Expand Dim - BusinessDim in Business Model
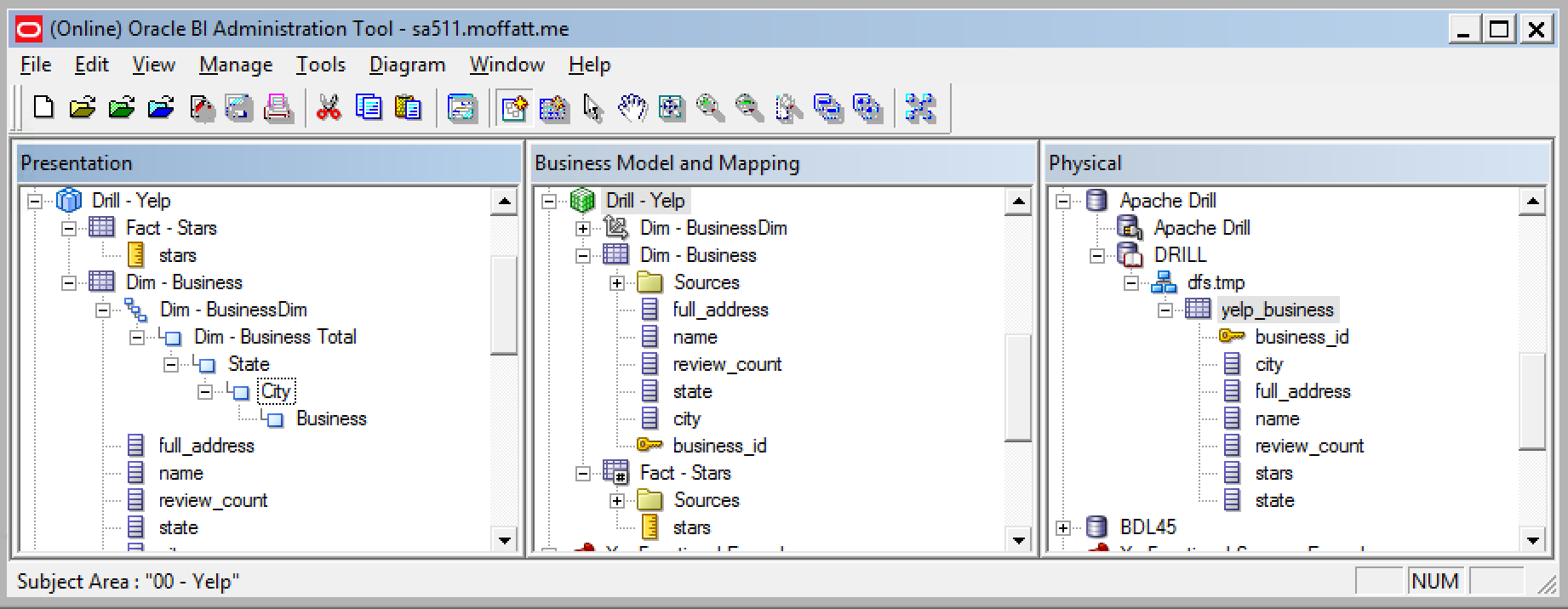Image resolution: width=1568 pixels, height=609 pixels. (x=583, y=228)
